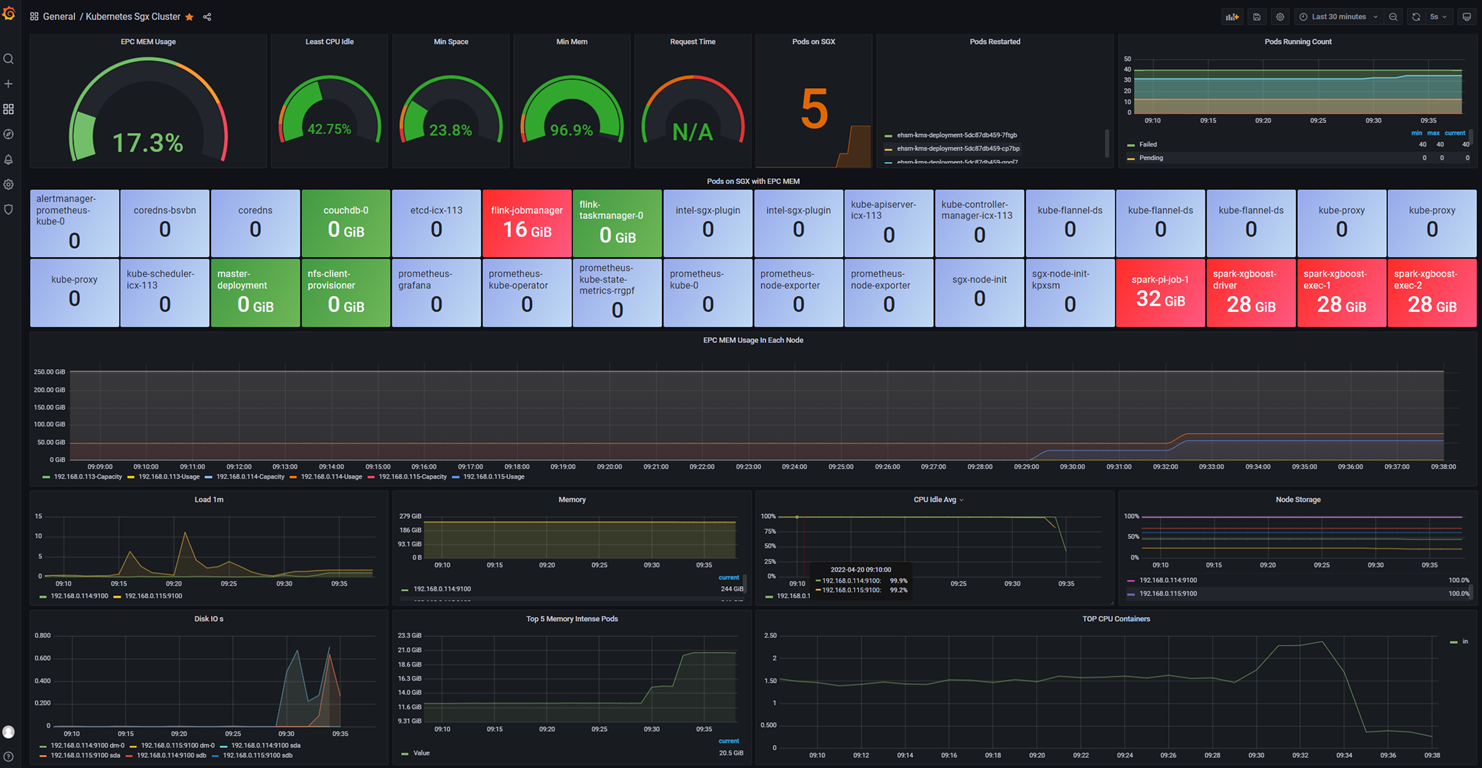
Task: Select the spark-xgboost-driver 28 GiB tile
Action: (x=1251, y=293)
